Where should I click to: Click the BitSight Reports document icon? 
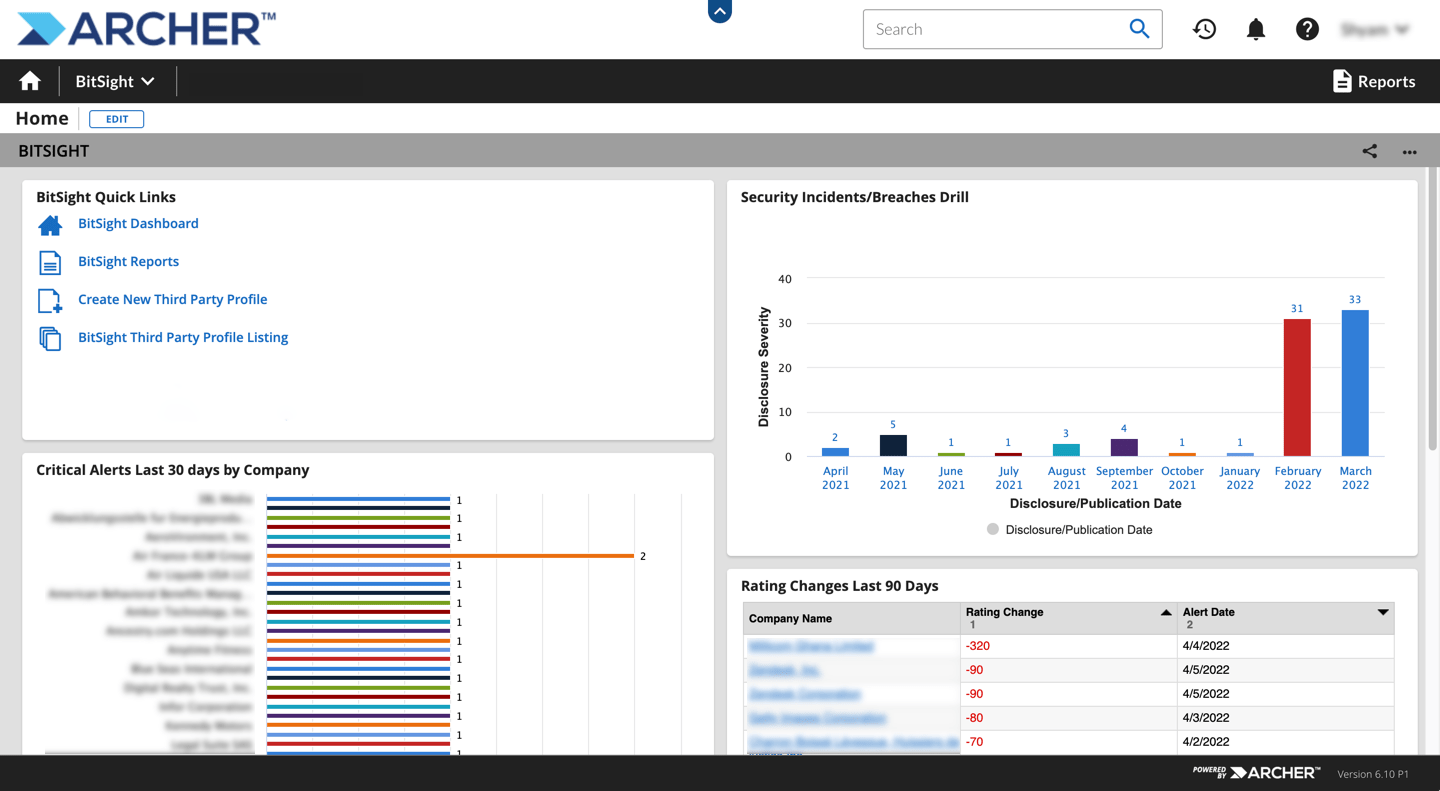click(x=50, y=261)
